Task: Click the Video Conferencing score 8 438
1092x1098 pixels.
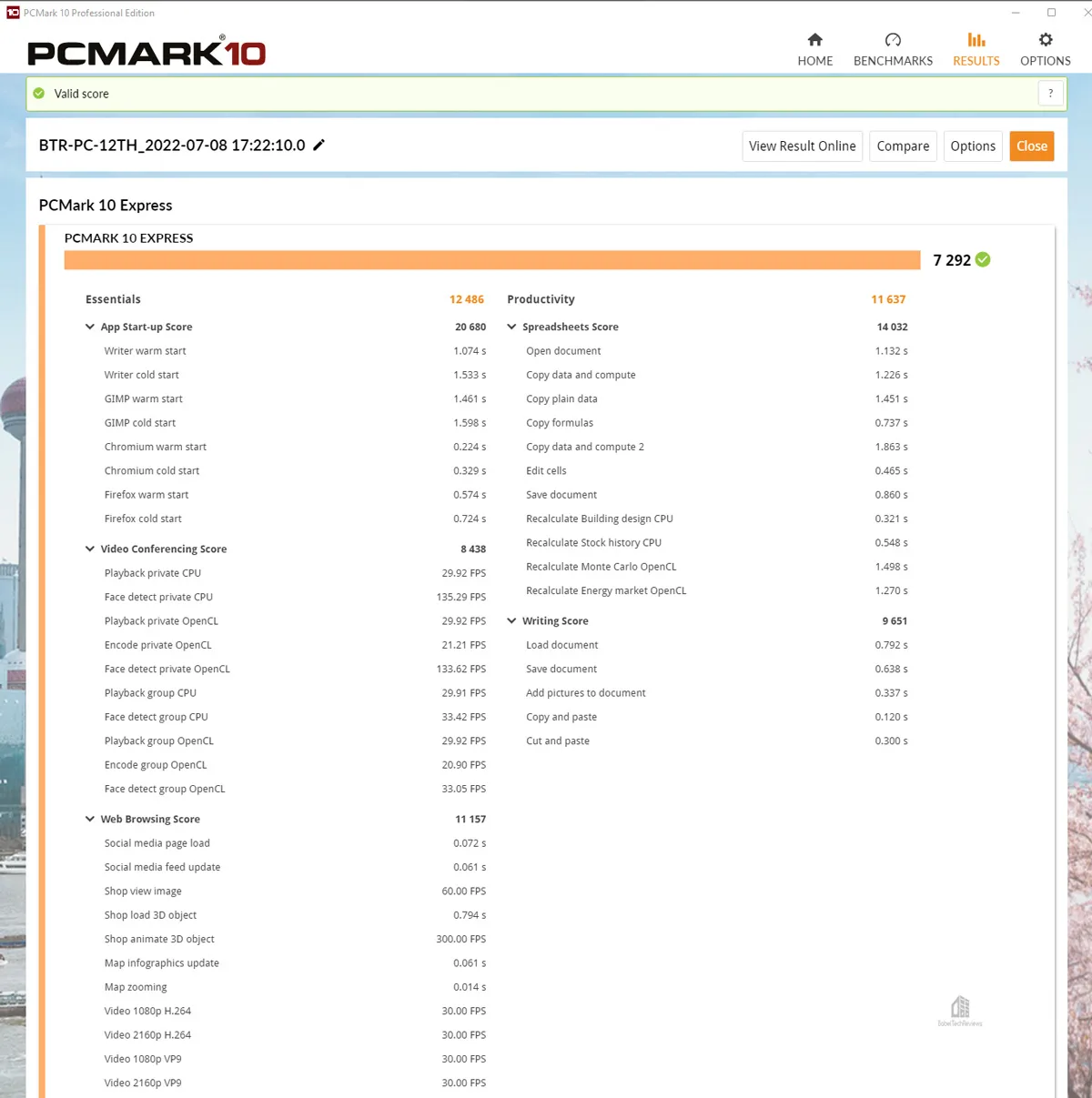Action: [473, 549]
